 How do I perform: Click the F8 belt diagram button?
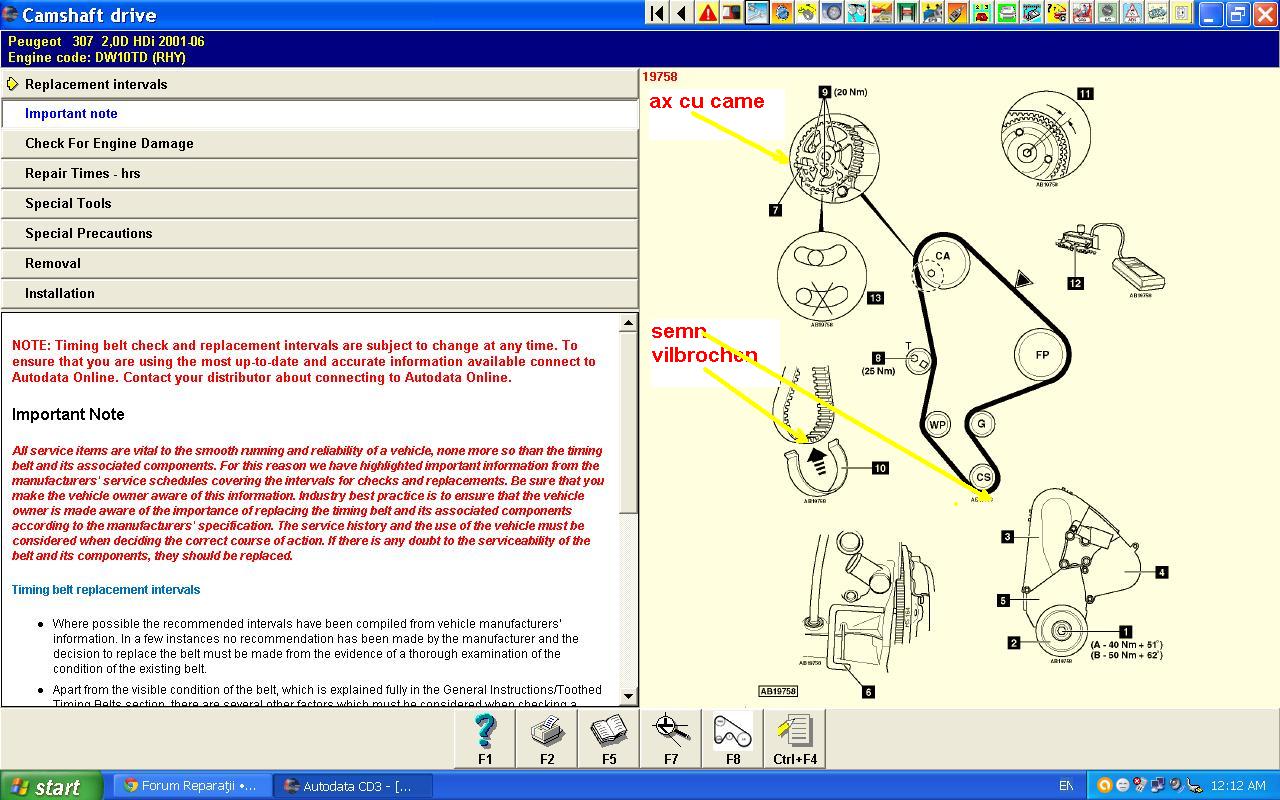click(x=733, y=739)
